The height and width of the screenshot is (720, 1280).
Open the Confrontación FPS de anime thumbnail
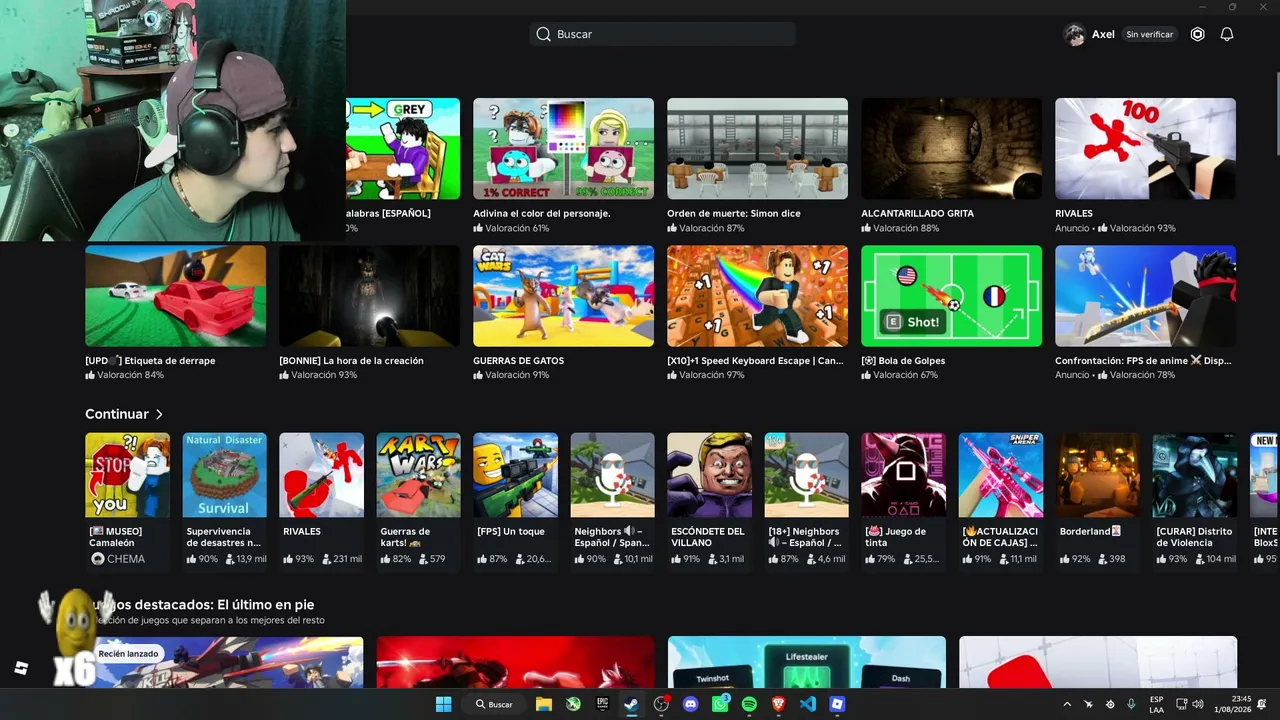coord(1145,296)
